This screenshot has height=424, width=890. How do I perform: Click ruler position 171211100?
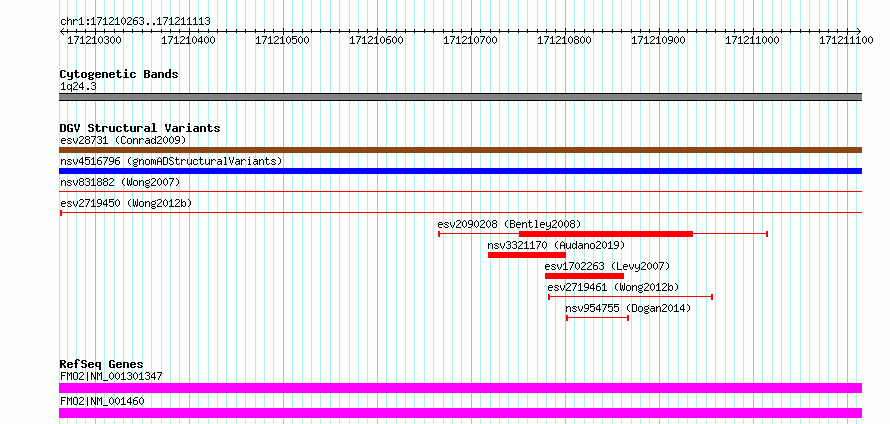846,40
